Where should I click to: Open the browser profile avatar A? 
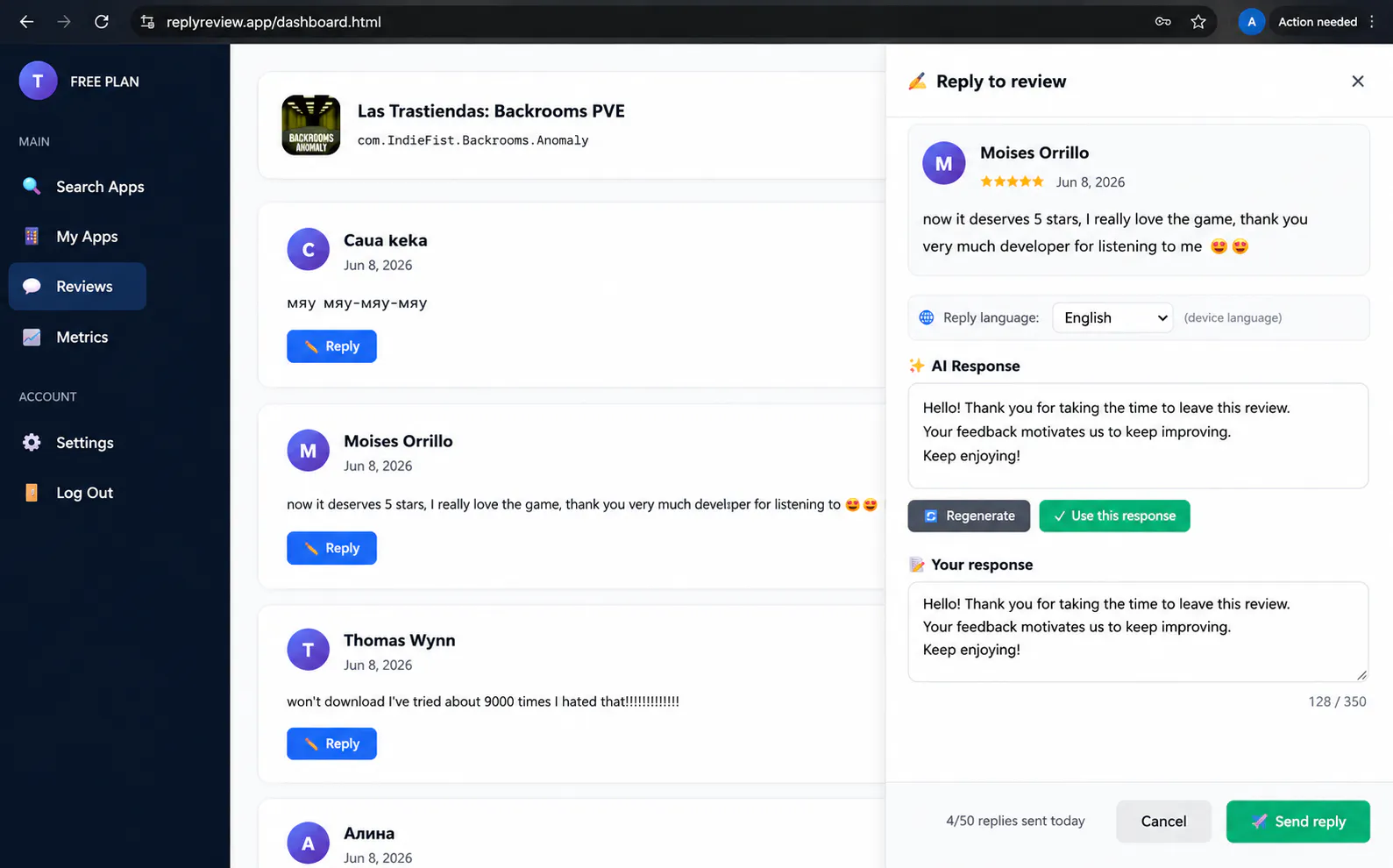1251,22
